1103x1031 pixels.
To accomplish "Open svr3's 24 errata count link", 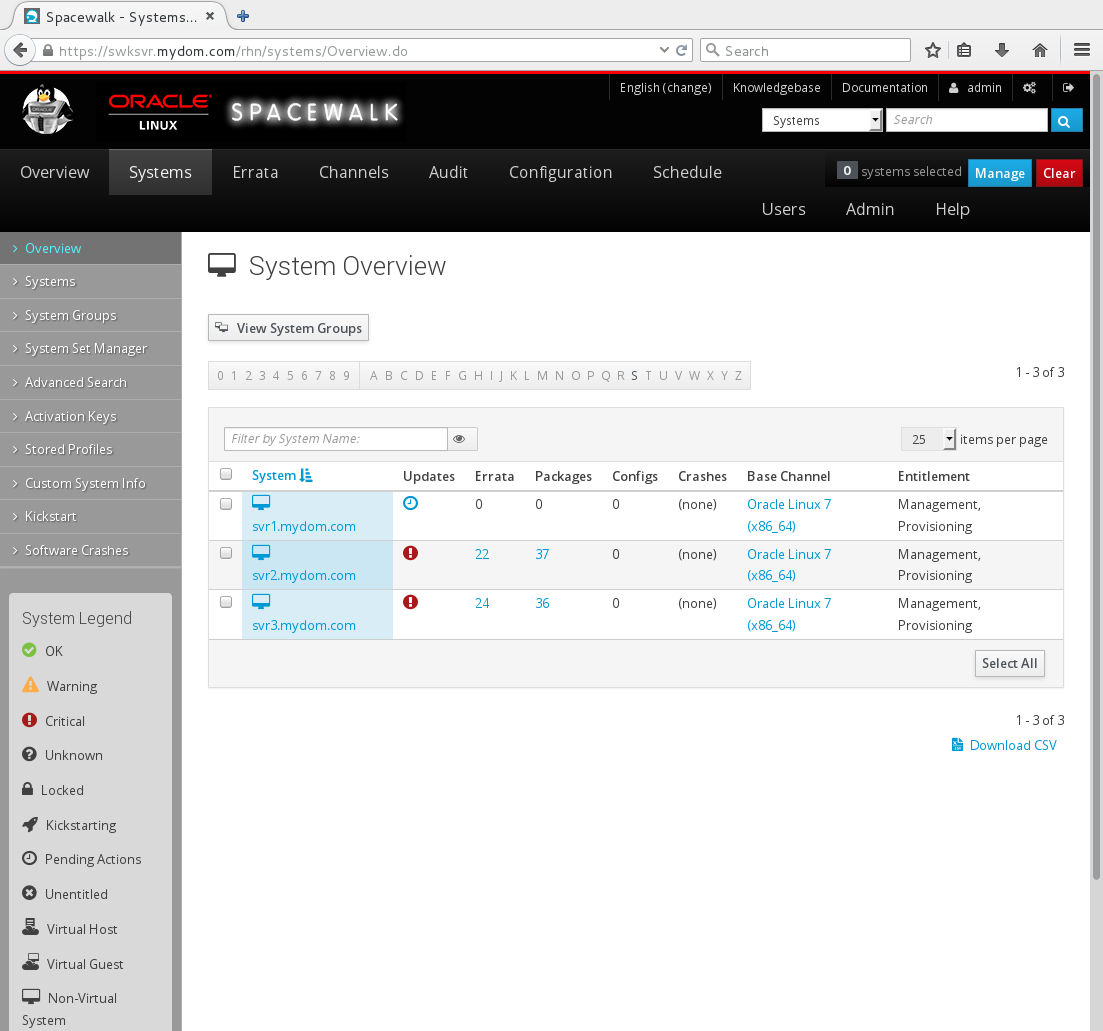I will tap(482, 603).
